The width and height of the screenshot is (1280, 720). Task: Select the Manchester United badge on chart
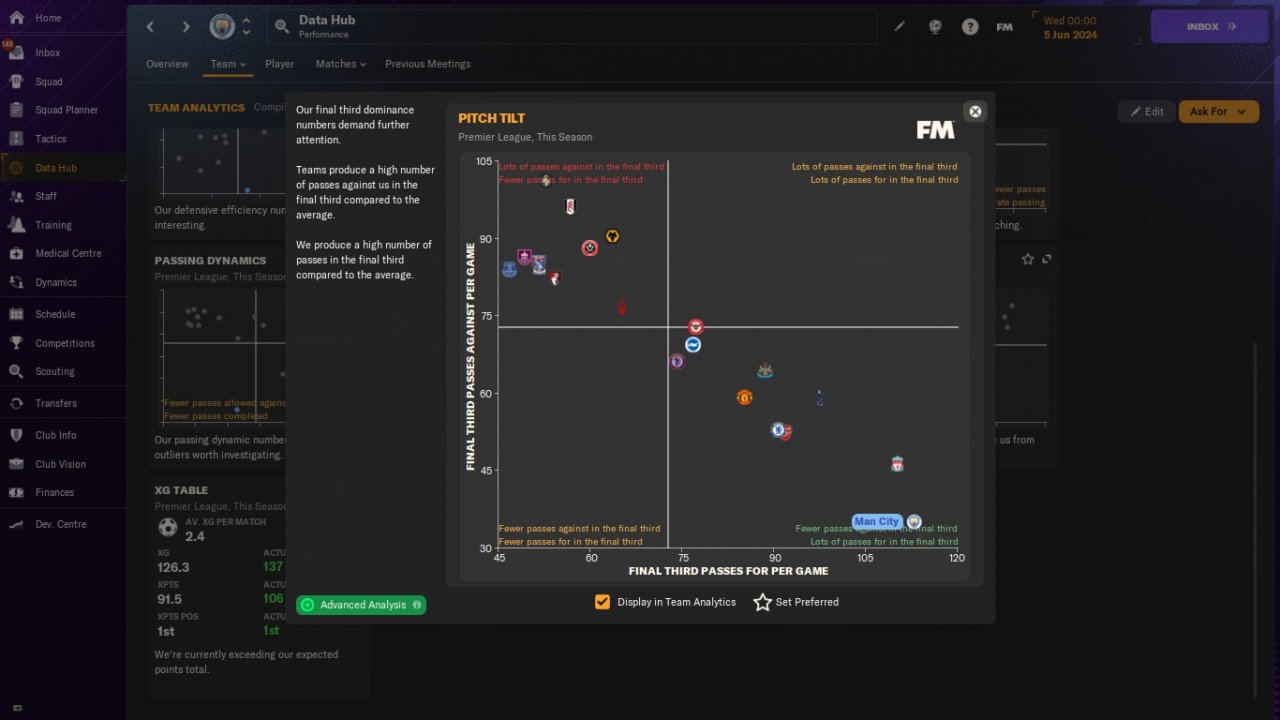pyautogui.click(x=744, y=397)
